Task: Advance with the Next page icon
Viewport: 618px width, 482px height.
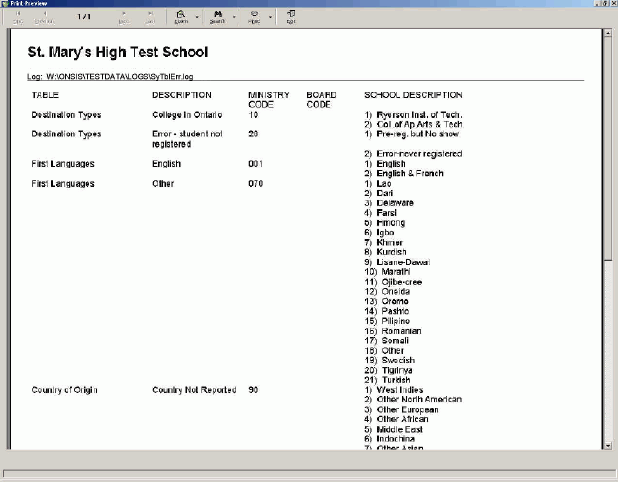Action: click(x=124, y=17)
